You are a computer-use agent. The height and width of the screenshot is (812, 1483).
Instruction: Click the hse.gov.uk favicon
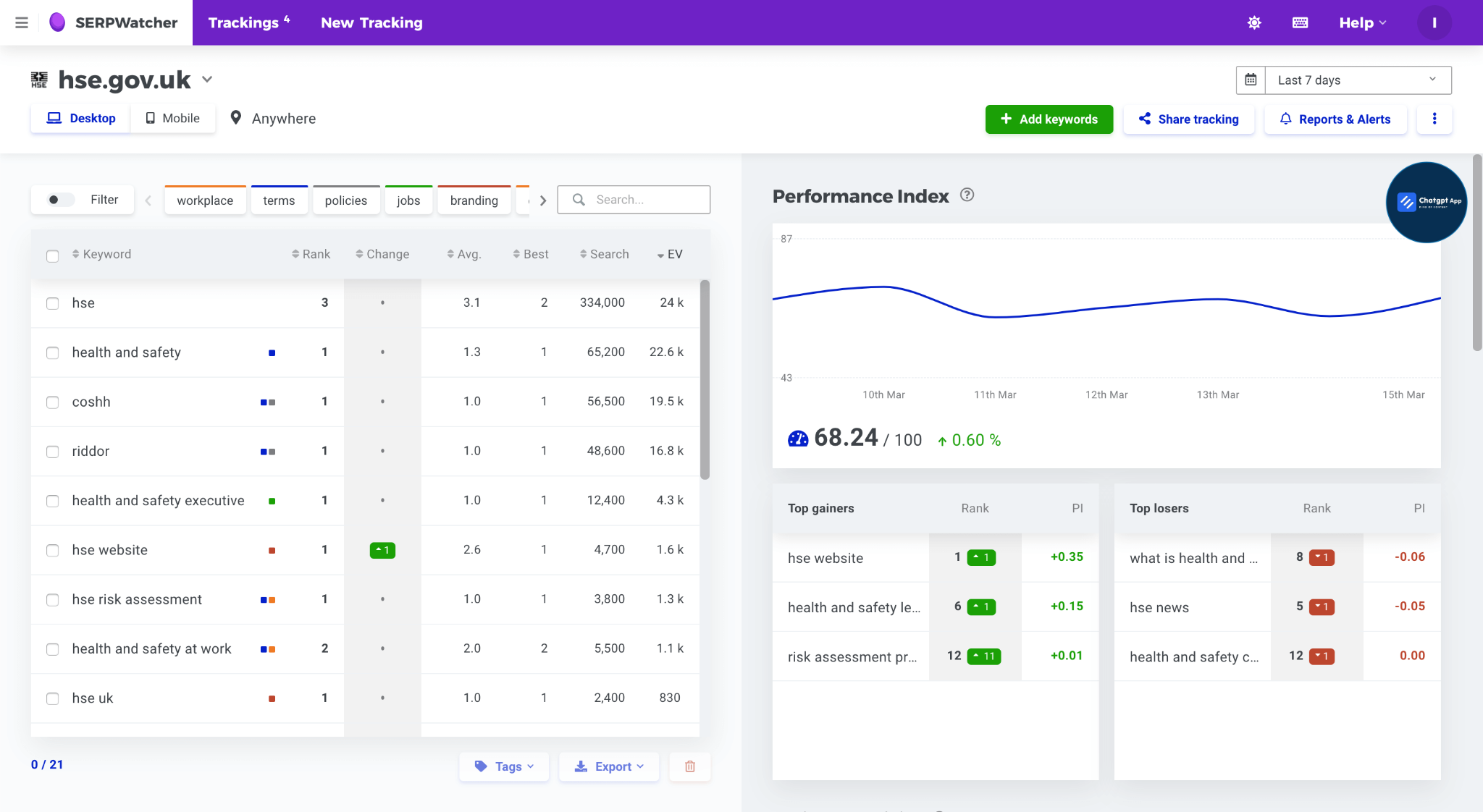tap(39, 80)
